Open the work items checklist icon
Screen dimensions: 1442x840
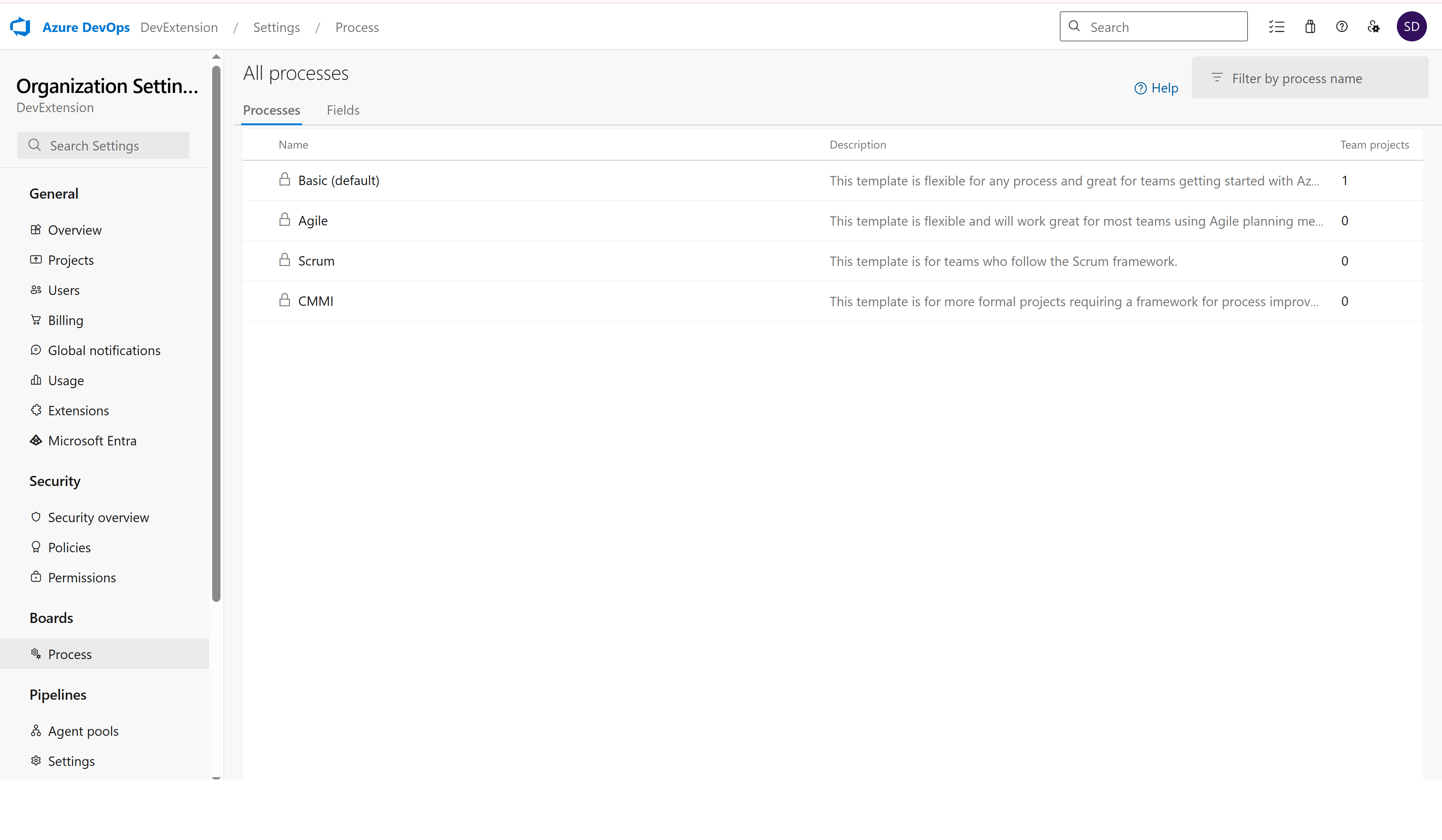pyautogui.click(x=1276, y=27)
